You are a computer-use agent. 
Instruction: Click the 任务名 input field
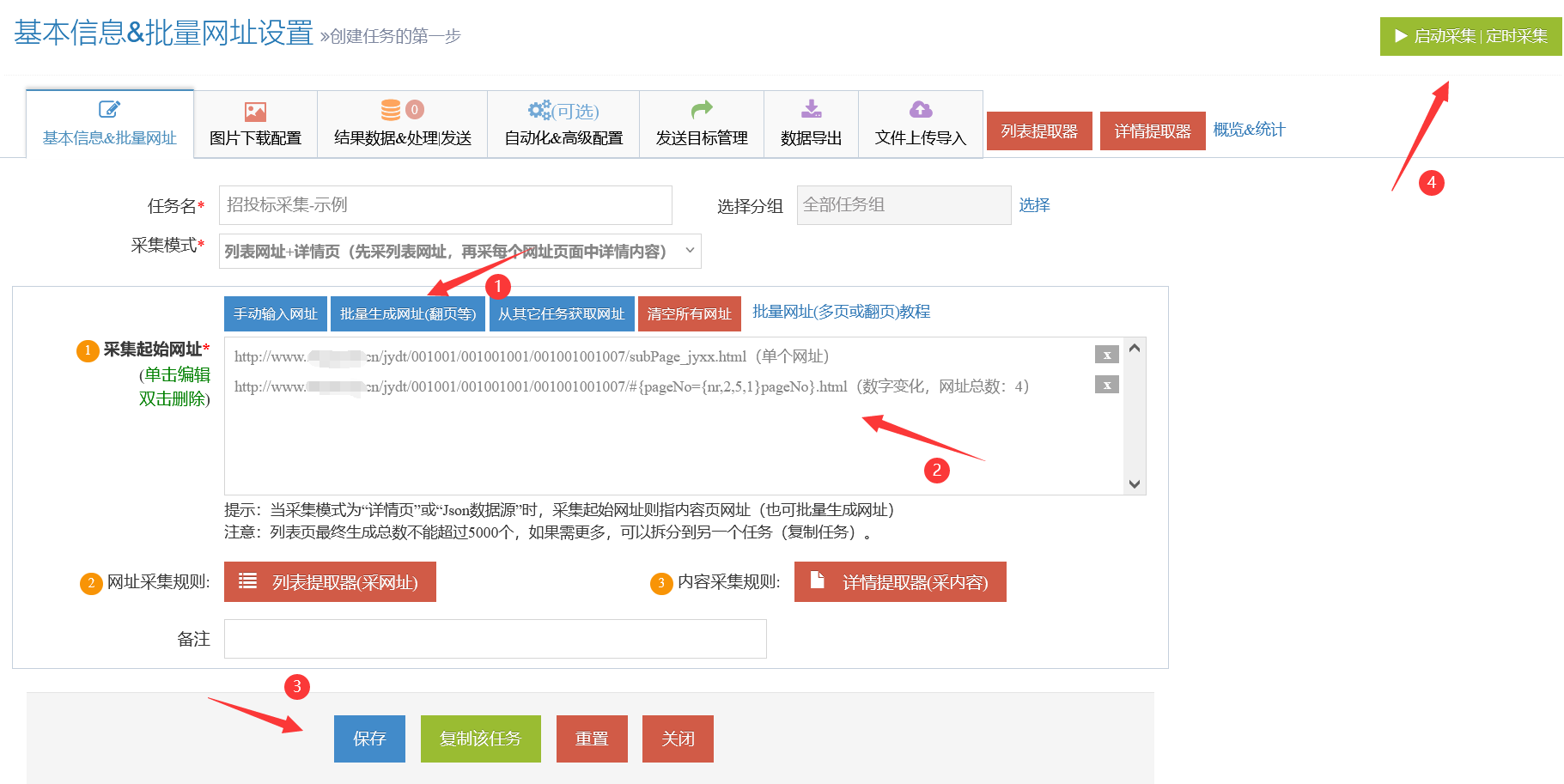point(445,205)
